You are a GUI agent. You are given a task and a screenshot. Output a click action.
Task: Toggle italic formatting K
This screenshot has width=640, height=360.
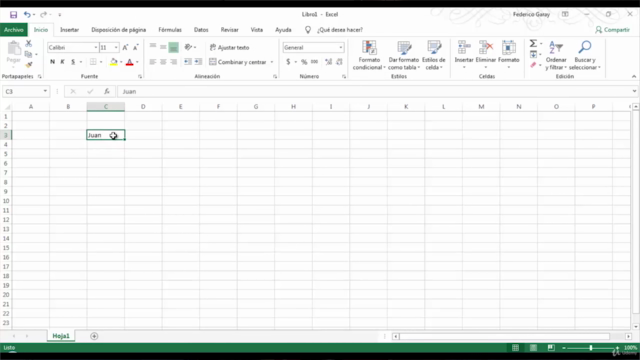[x=62, y=62]
